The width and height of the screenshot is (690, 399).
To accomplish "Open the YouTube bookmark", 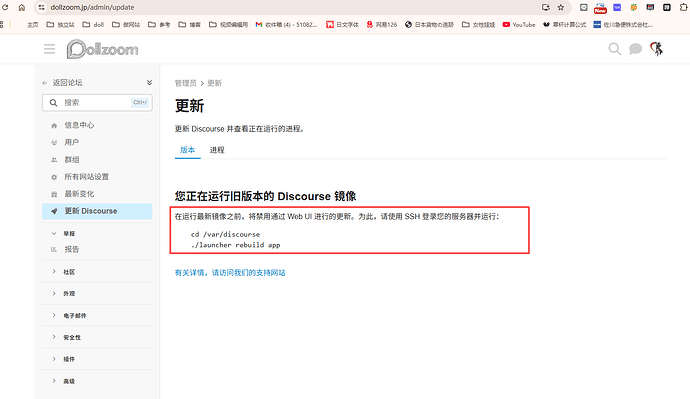I will 519,25.
